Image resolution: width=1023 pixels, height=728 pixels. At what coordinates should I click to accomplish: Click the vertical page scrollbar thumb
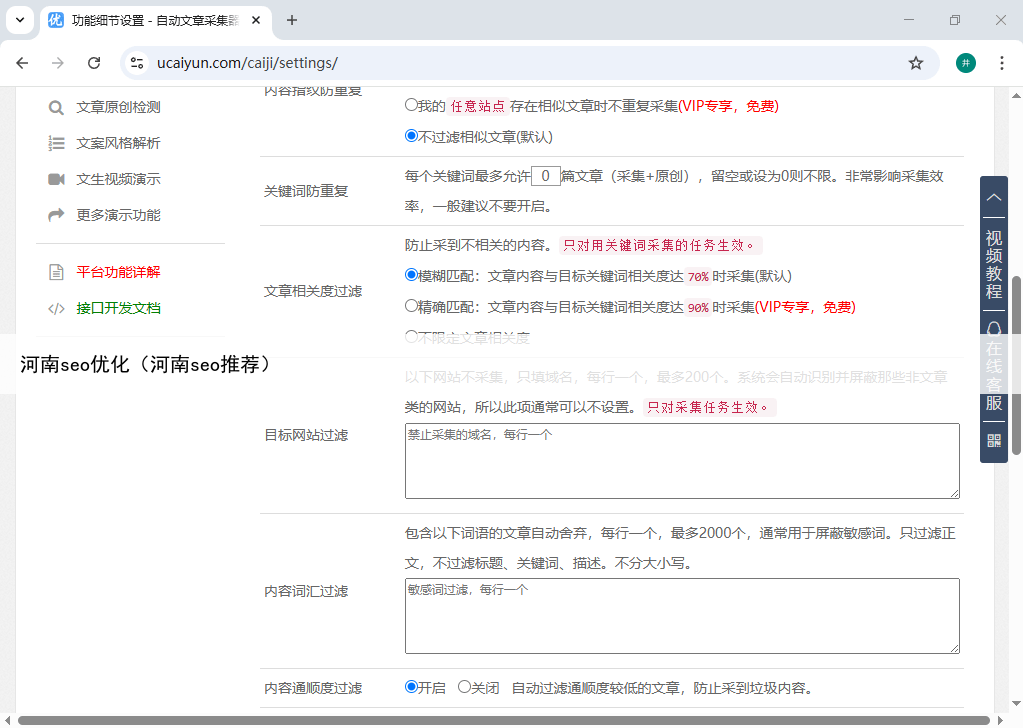click(1017, 360)
